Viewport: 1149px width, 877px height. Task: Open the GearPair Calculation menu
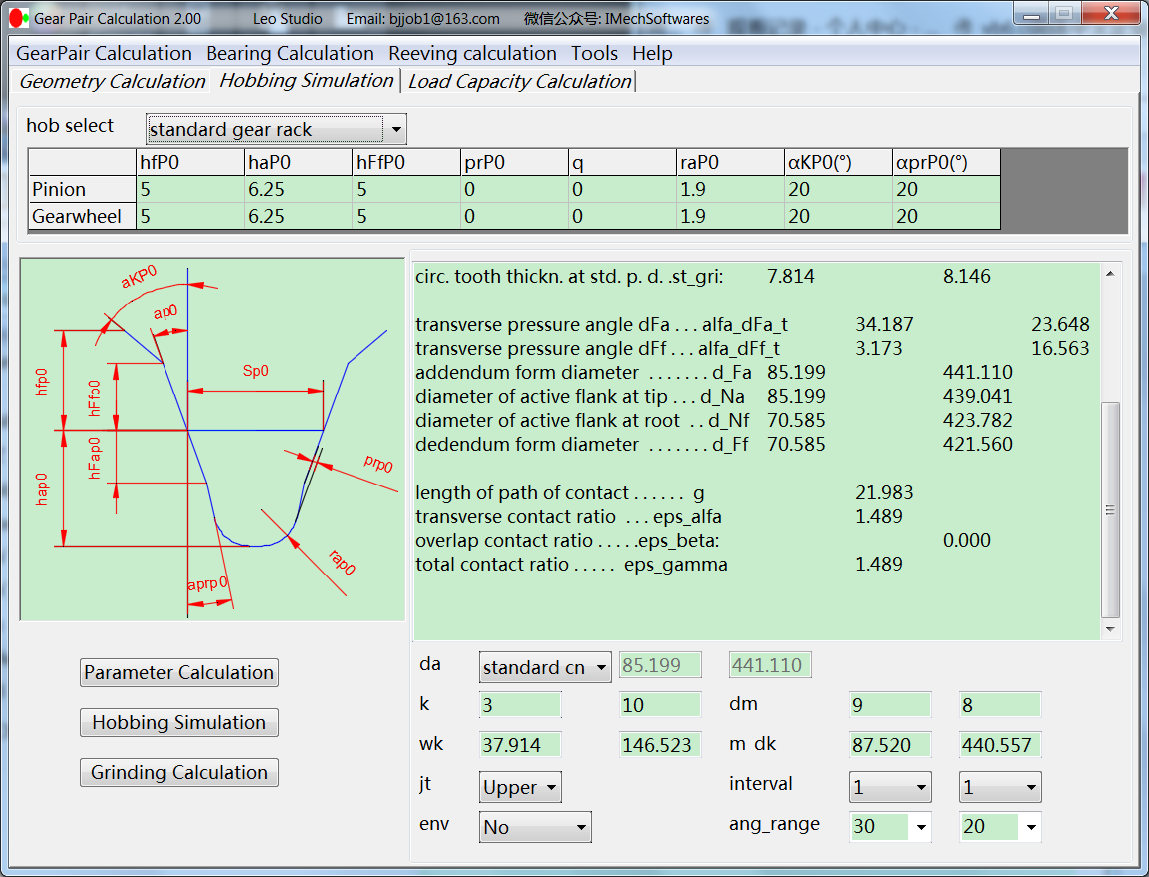pos(104,53)
